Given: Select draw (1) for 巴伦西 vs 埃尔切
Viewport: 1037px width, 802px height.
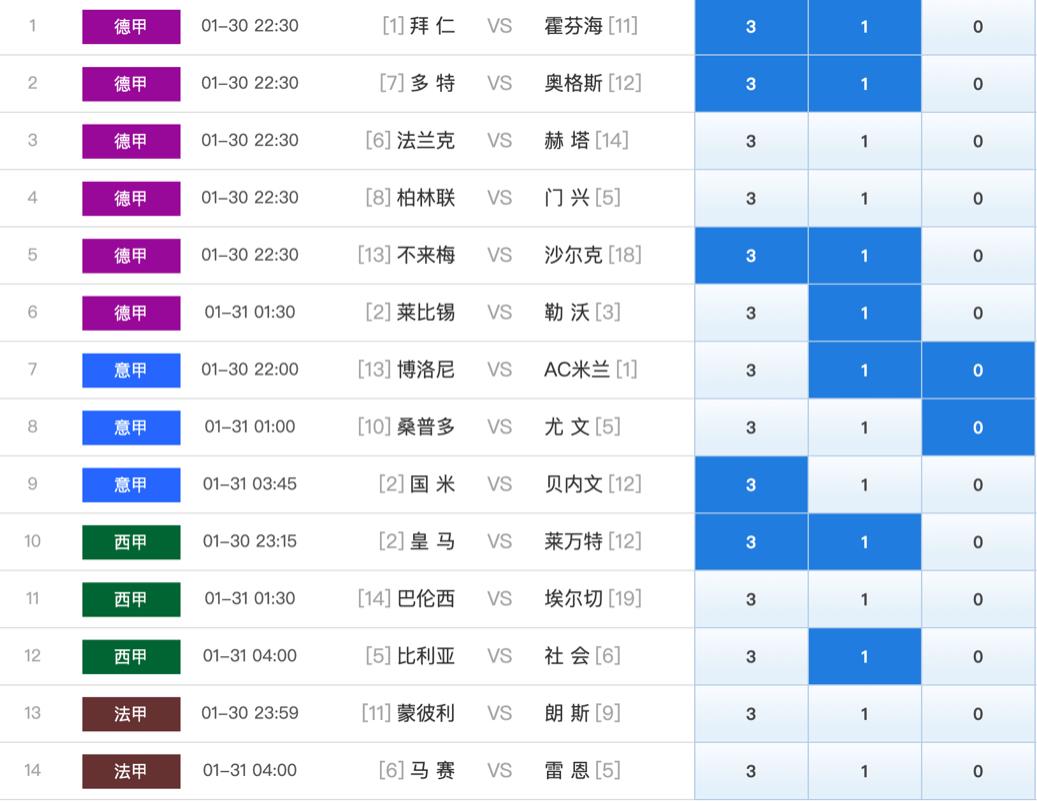Looking at the screenshot, I should point(864,600).
